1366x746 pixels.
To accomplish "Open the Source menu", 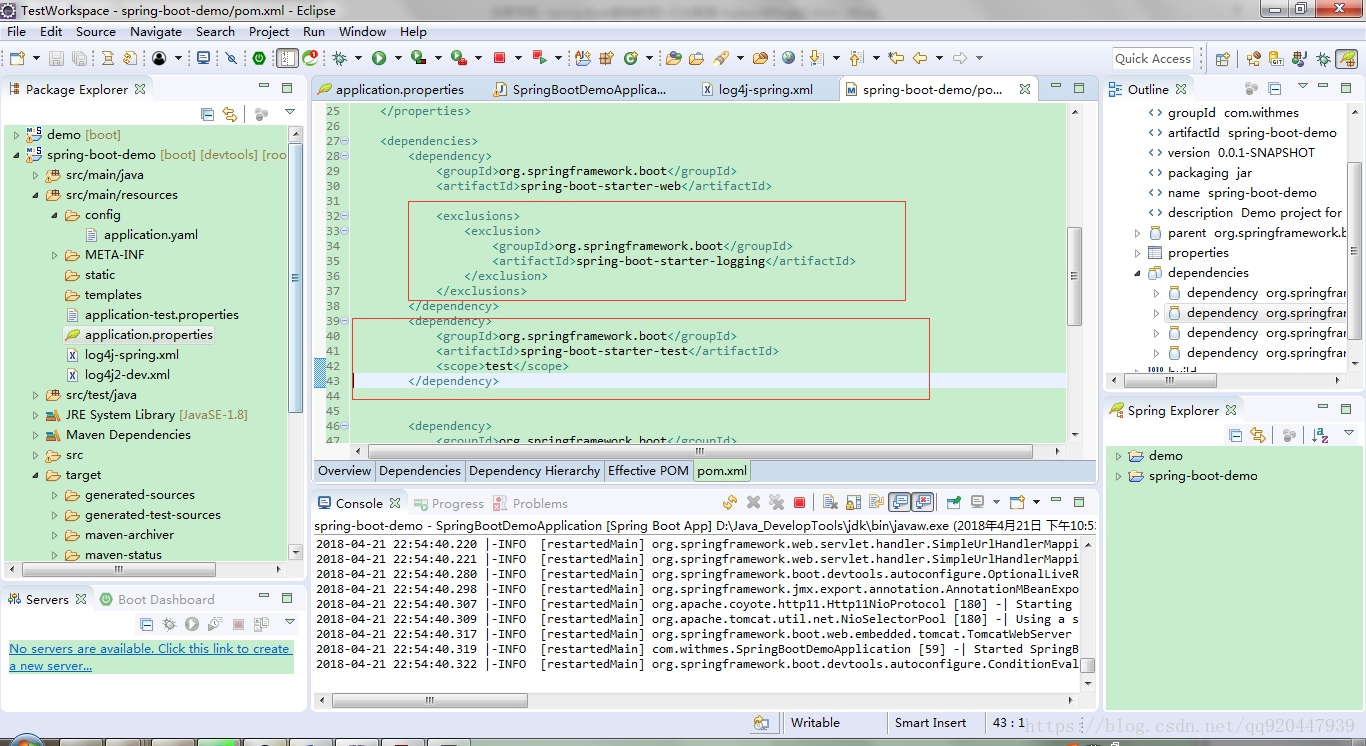I will point(96,31).
